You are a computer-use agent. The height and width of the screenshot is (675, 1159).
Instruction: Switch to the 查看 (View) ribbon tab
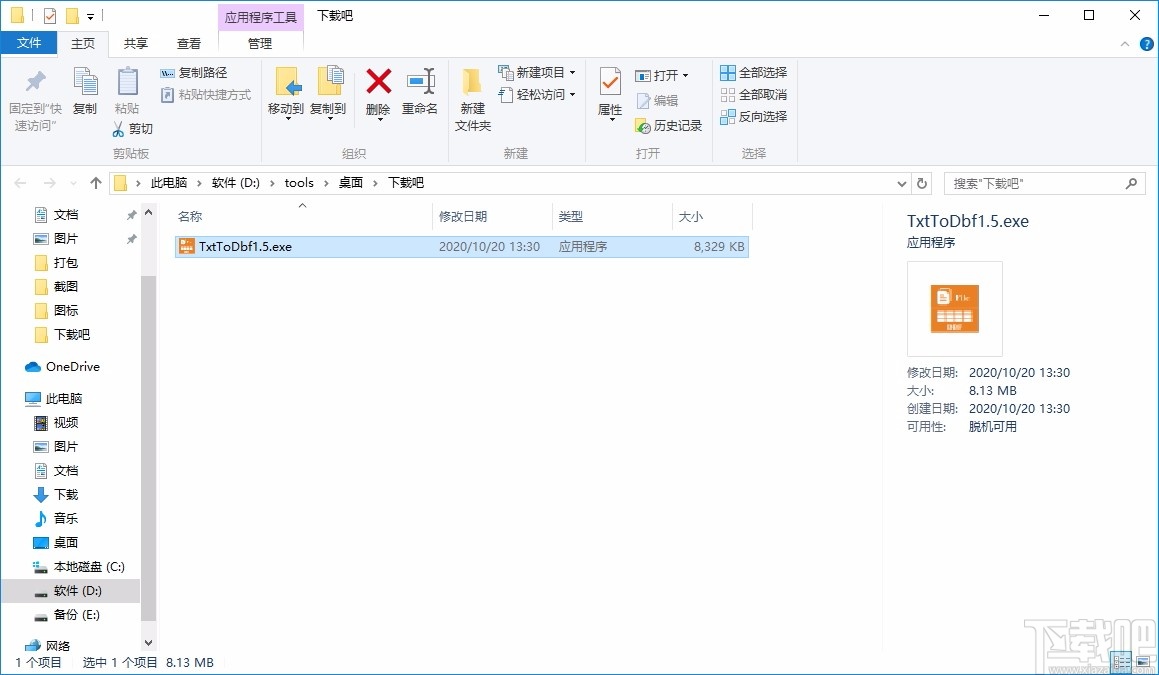pyautogui.click(x=188, y=43)
